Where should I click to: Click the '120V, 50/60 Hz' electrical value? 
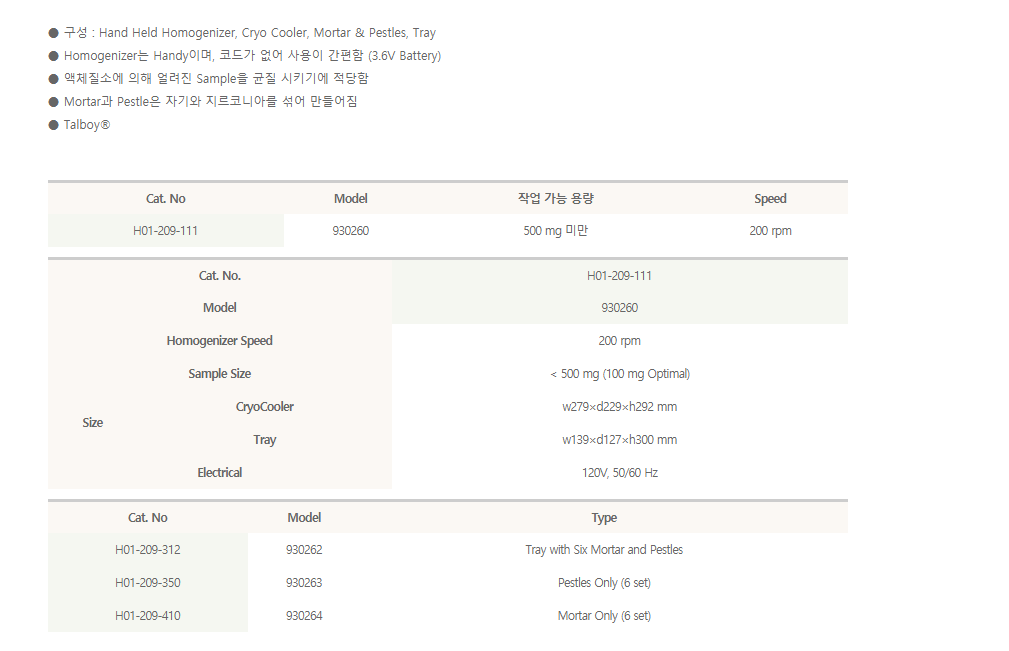(619, 473)
